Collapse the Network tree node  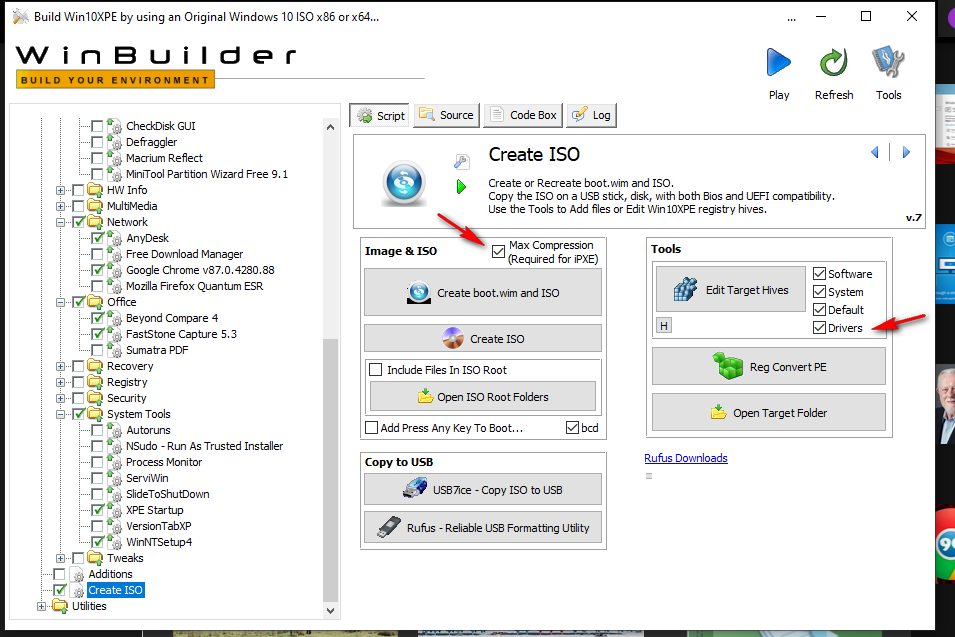pyautogui.click(x=60, y=222)
